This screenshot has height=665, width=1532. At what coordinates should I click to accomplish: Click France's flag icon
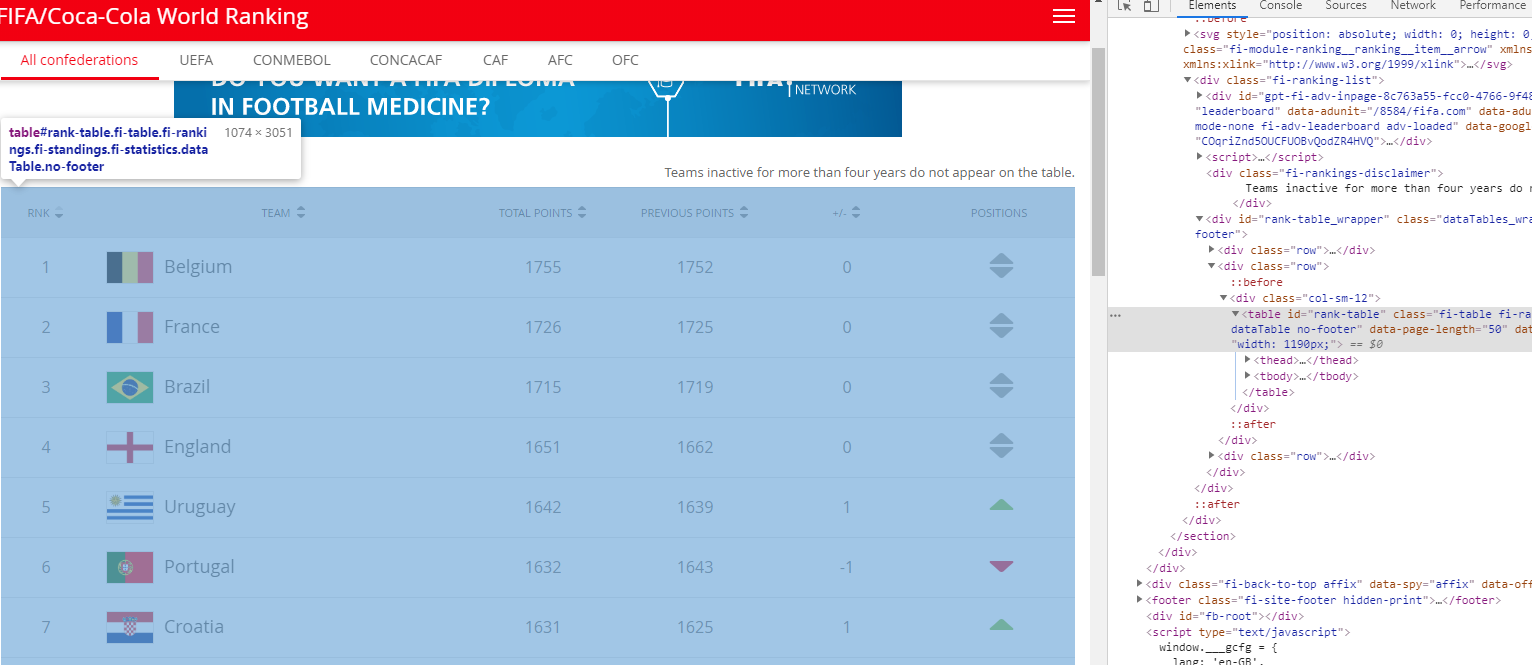130,327
